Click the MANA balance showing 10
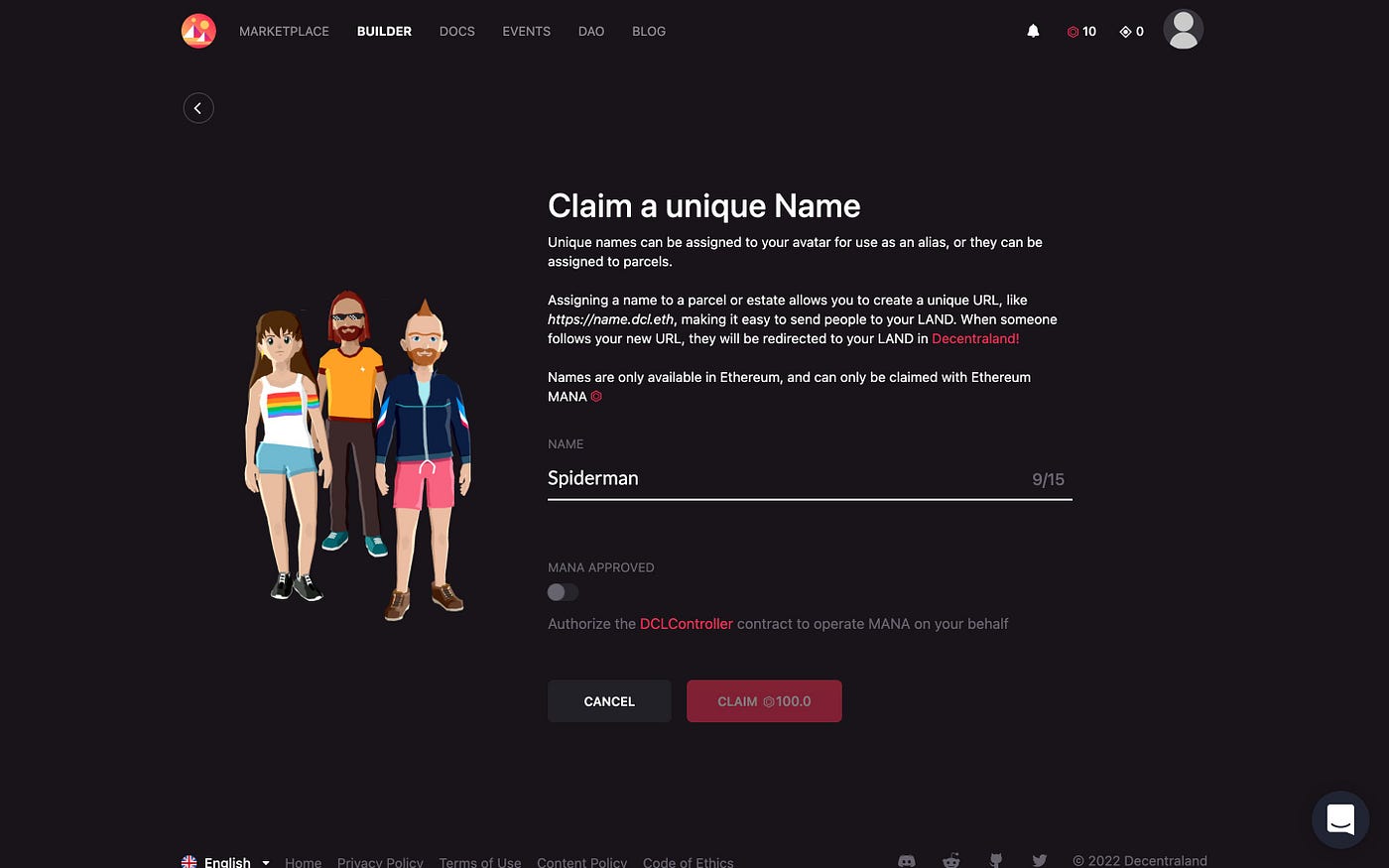The image size is (1389, 868). 1081,32
